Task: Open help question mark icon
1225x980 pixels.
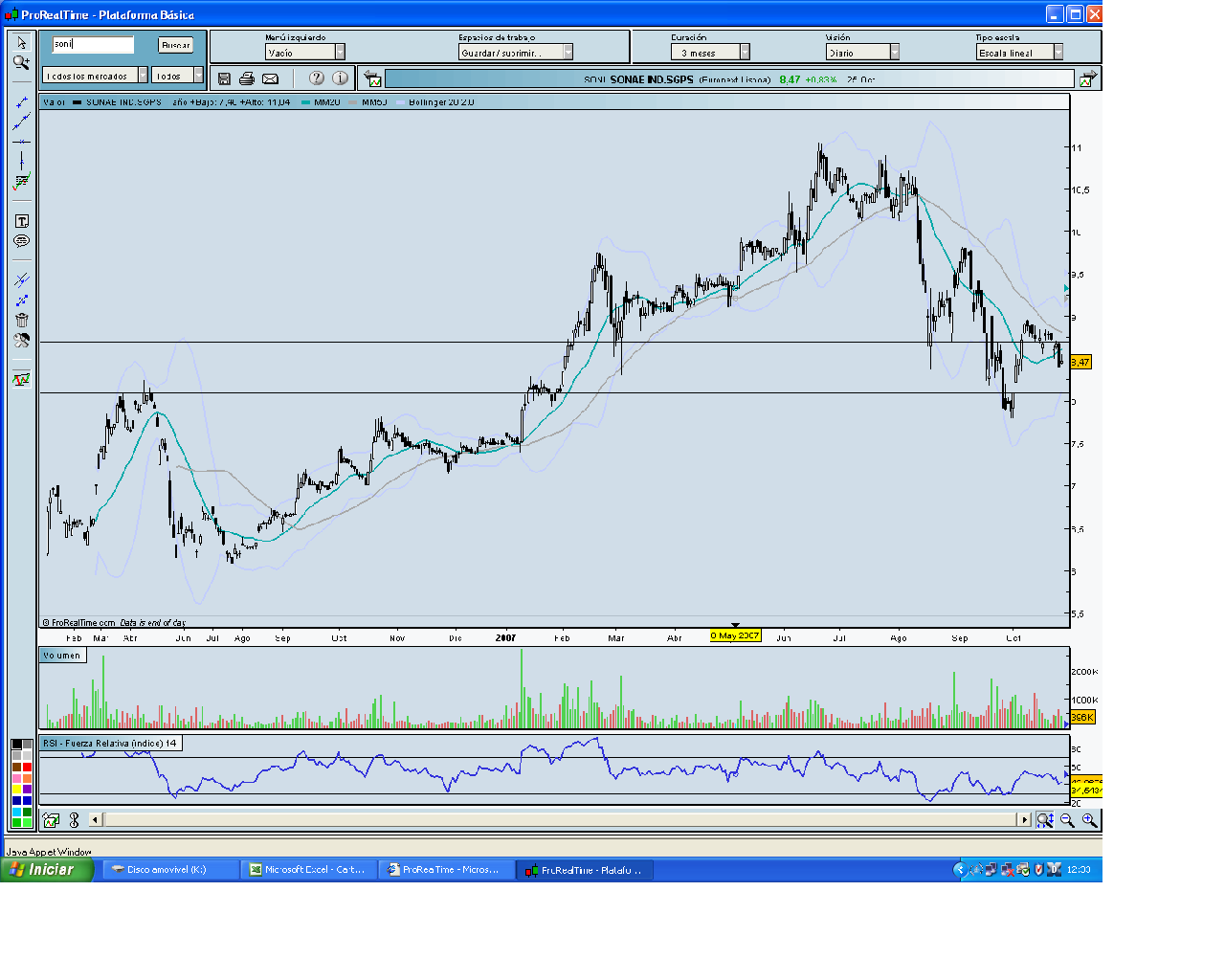Action: pyautogui.click(x=317, y=78)
